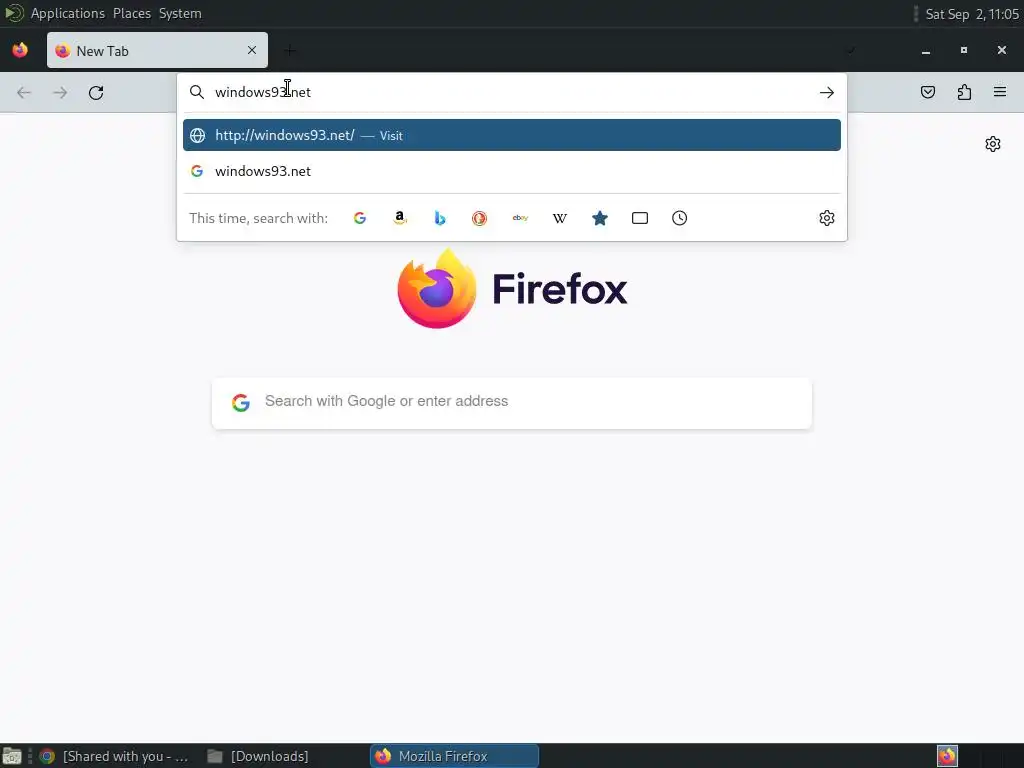This screenshot has width=1024, height=768.
Task: Search this time with Bing
Action: point(440,218)
